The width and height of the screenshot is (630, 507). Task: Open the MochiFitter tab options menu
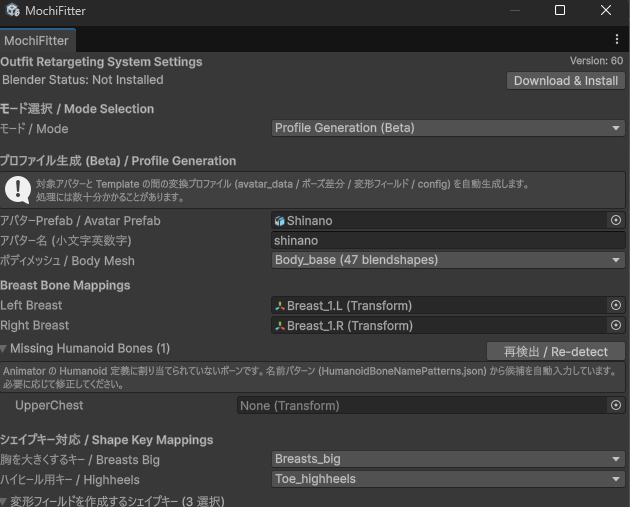[617, 39]
